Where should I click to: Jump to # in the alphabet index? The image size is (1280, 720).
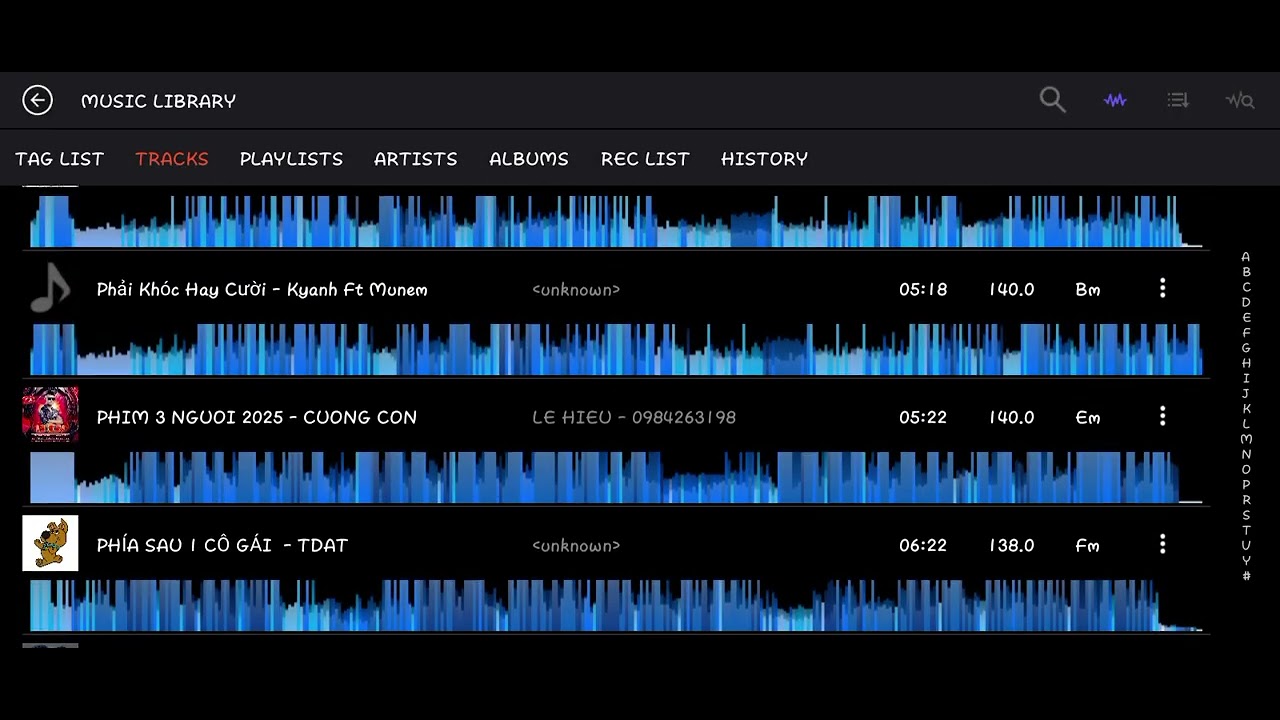(x=1246, y=576)
